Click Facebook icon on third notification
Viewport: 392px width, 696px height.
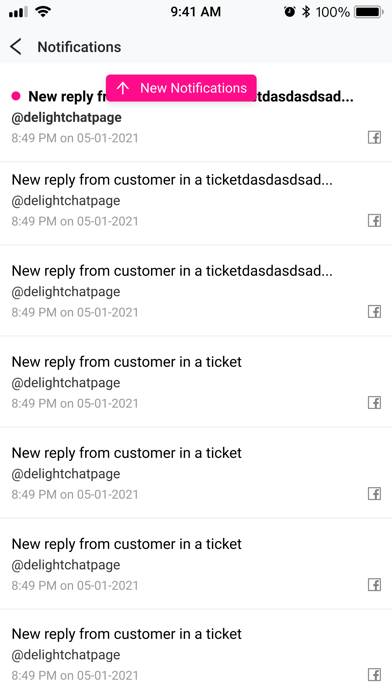(x=374, y=312)
